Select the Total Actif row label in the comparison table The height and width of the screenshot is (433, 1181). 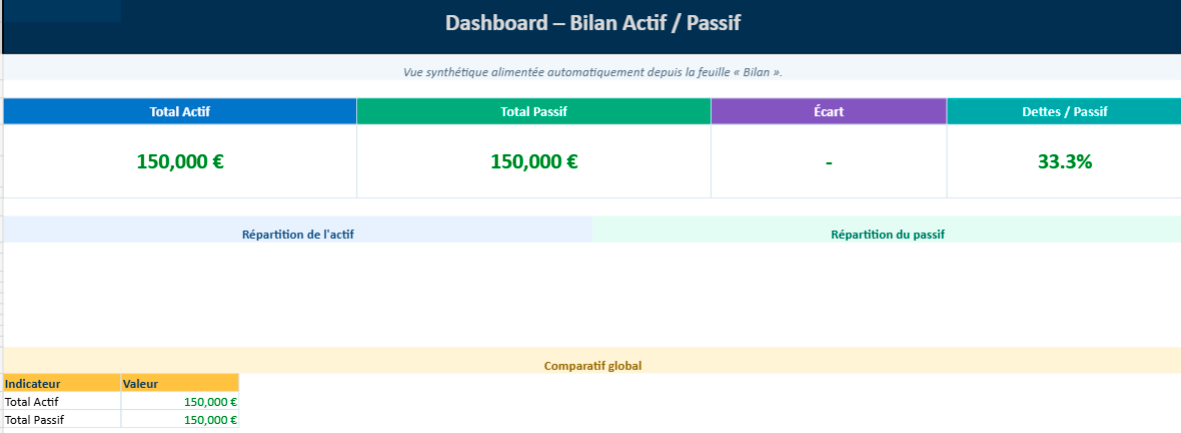tap(32, 402)
